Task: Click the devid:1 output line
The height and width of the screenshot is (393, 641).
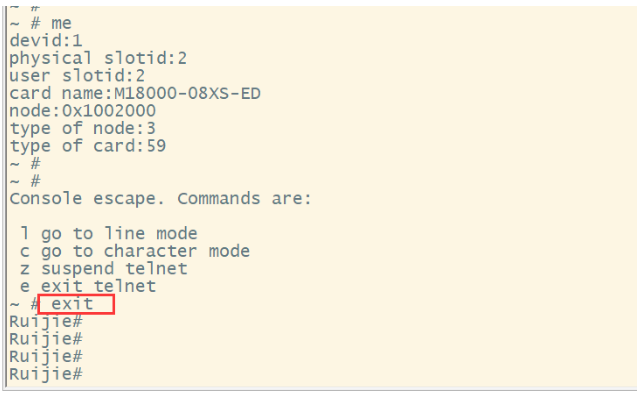Action: tap(46, 41)
